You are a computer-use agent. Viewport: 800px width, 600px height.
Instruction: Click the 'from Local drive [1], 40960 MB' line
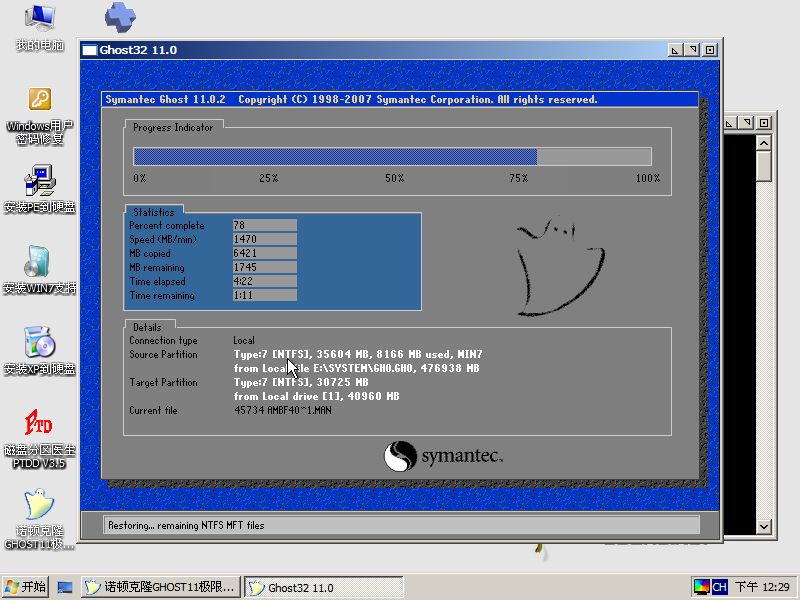click(x=316, y=396)
